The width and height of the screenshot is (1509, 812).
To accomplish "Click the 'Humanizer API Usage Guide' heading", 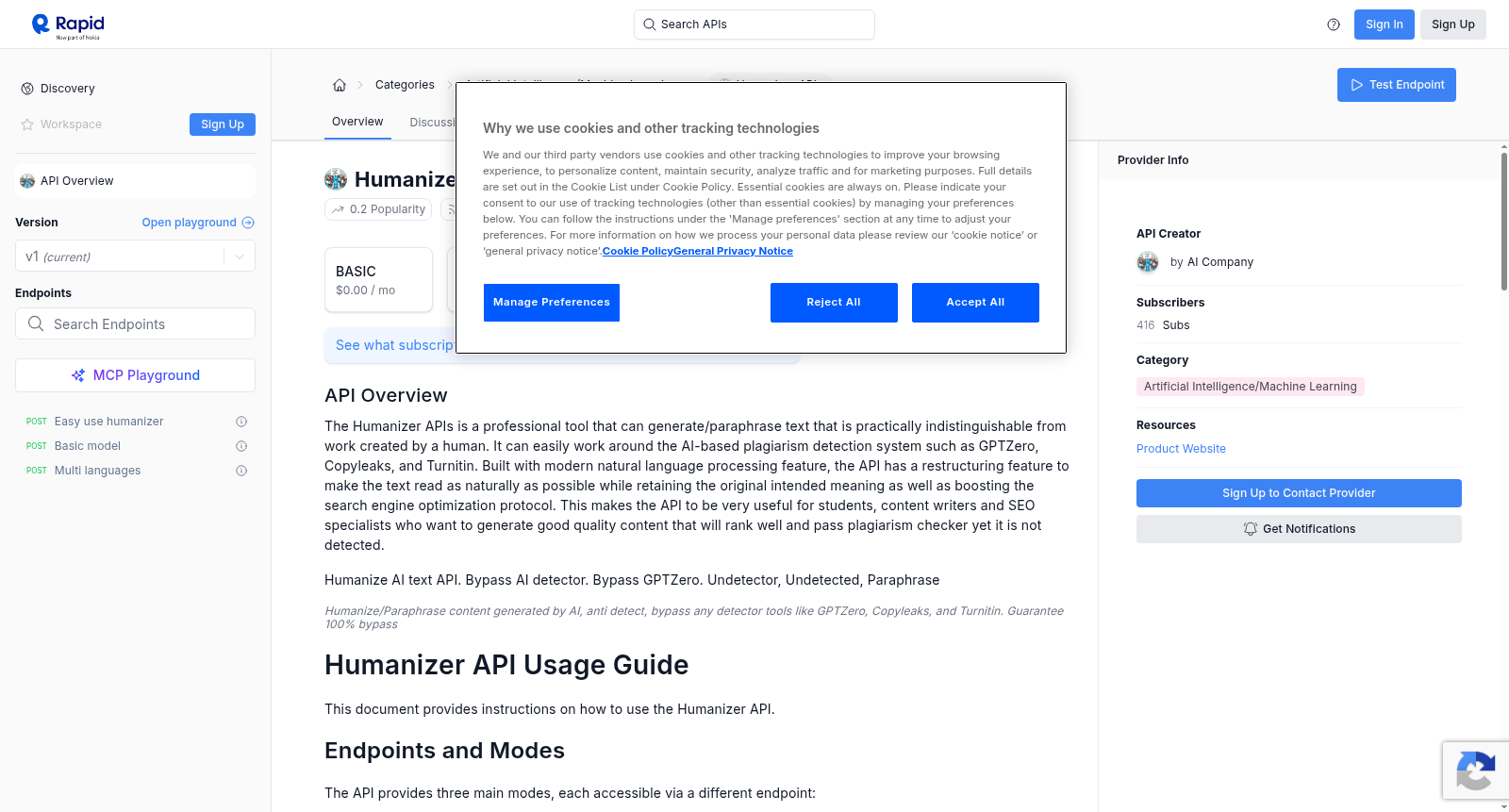I will 506,665.
